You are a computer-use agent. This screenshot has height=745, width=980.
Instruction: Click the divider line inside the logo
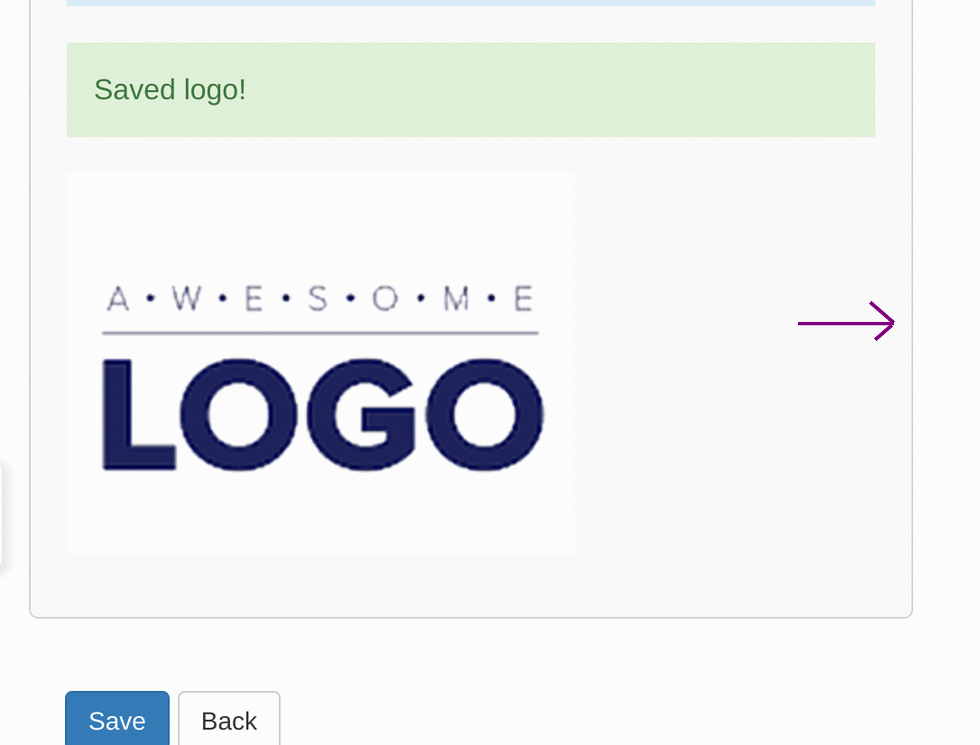[320, 333]
